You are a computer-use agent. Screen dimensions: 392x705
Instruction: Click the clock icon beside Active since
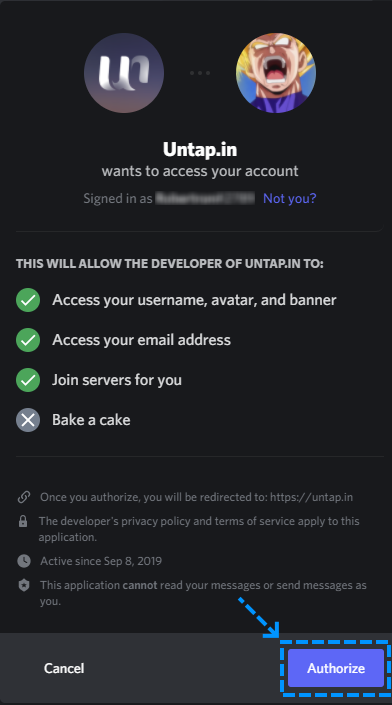(x=24, y=561)
